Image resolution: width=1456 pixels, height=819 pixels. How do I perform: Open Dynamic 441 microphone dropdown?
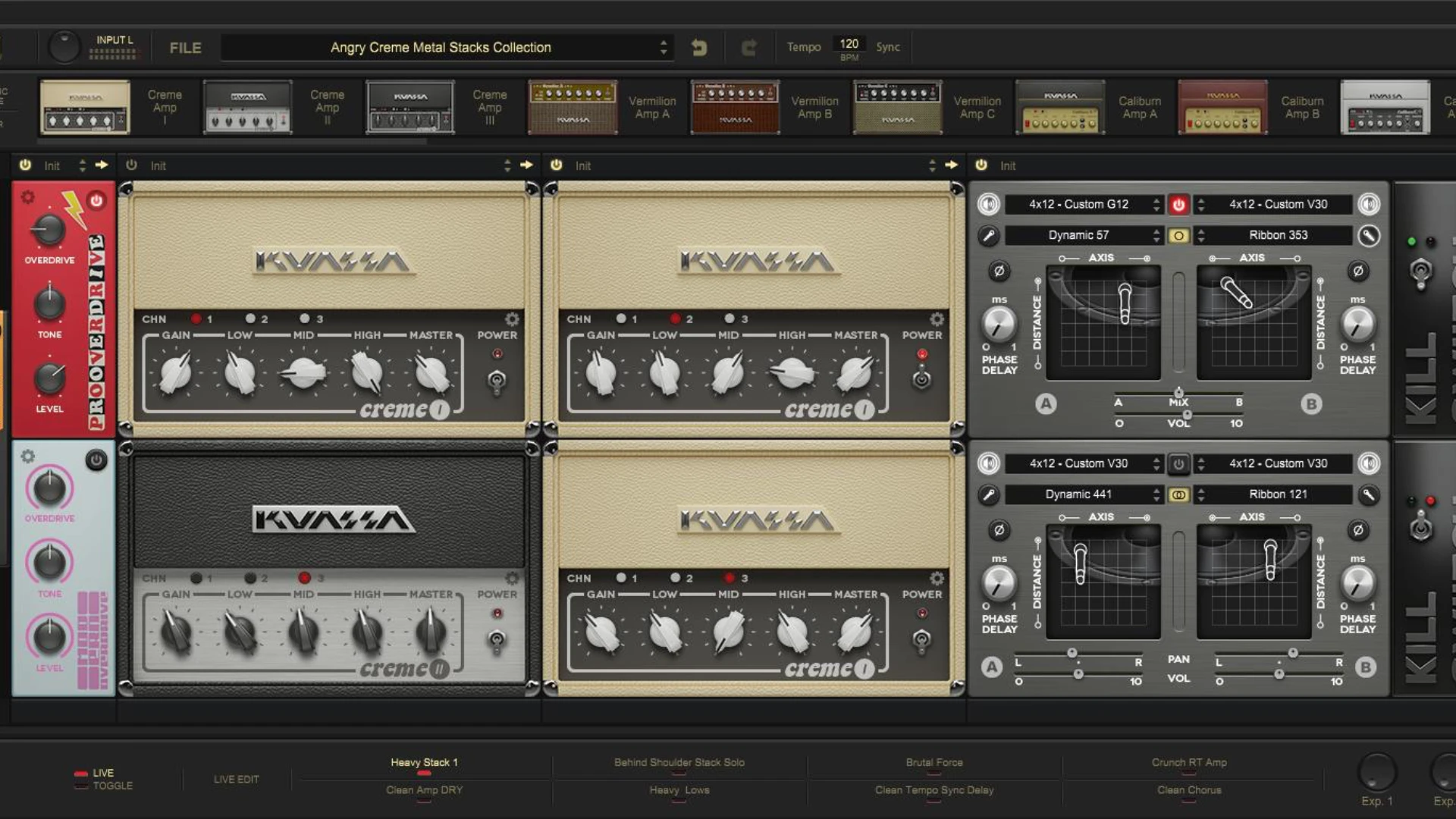1084,494
